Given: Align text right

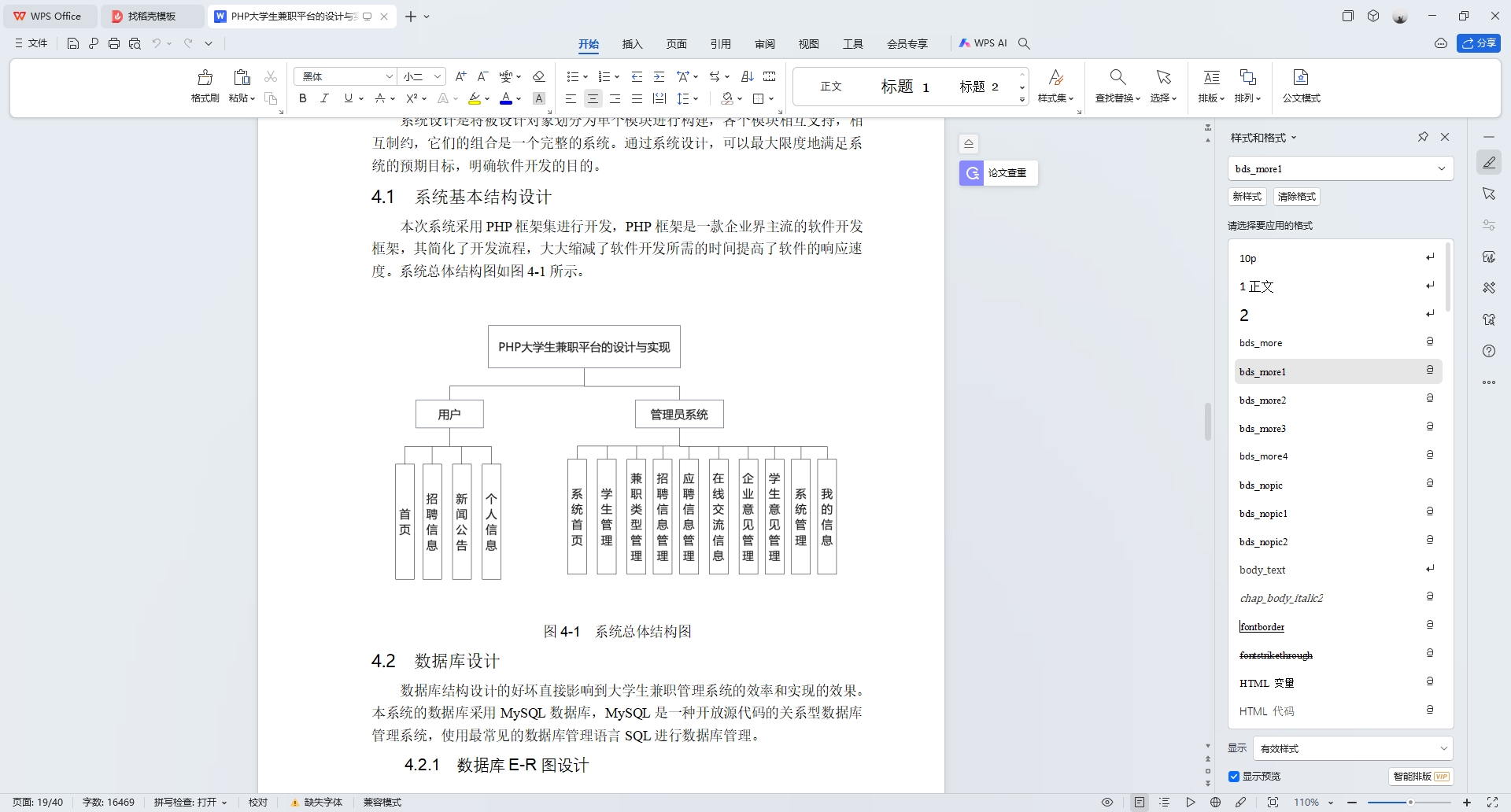Looking at the screenshot, I should [615, 98].
